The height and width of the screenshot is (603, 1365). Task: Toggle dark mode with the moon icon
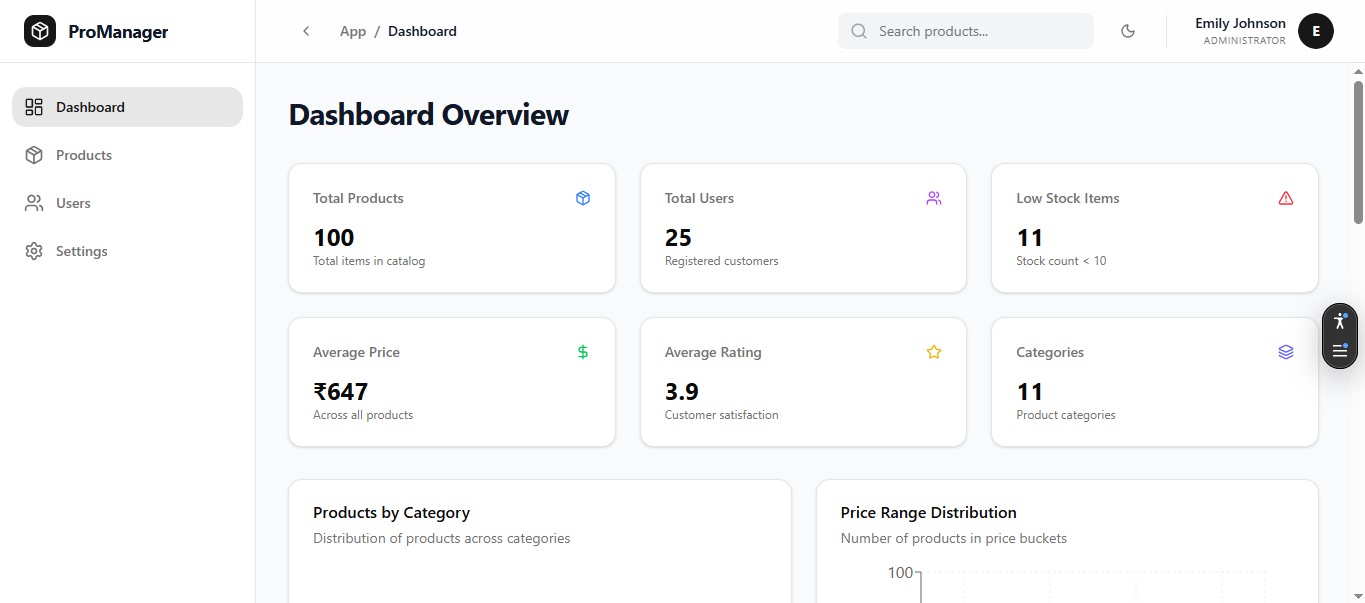tap(1128, 31)
